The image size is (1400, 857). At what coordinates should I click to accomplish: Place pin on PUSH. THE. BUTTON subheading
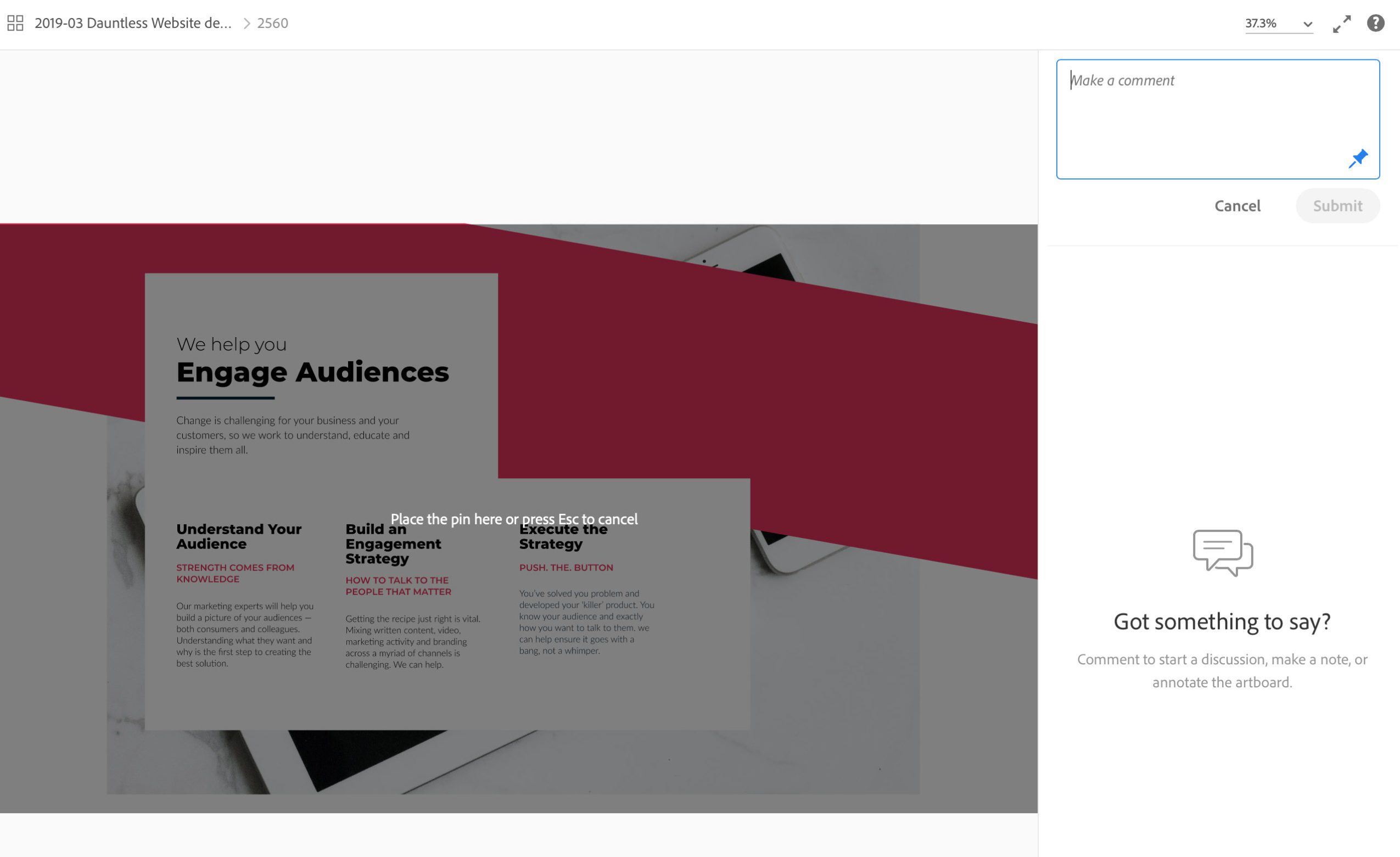tap(566, 568)
